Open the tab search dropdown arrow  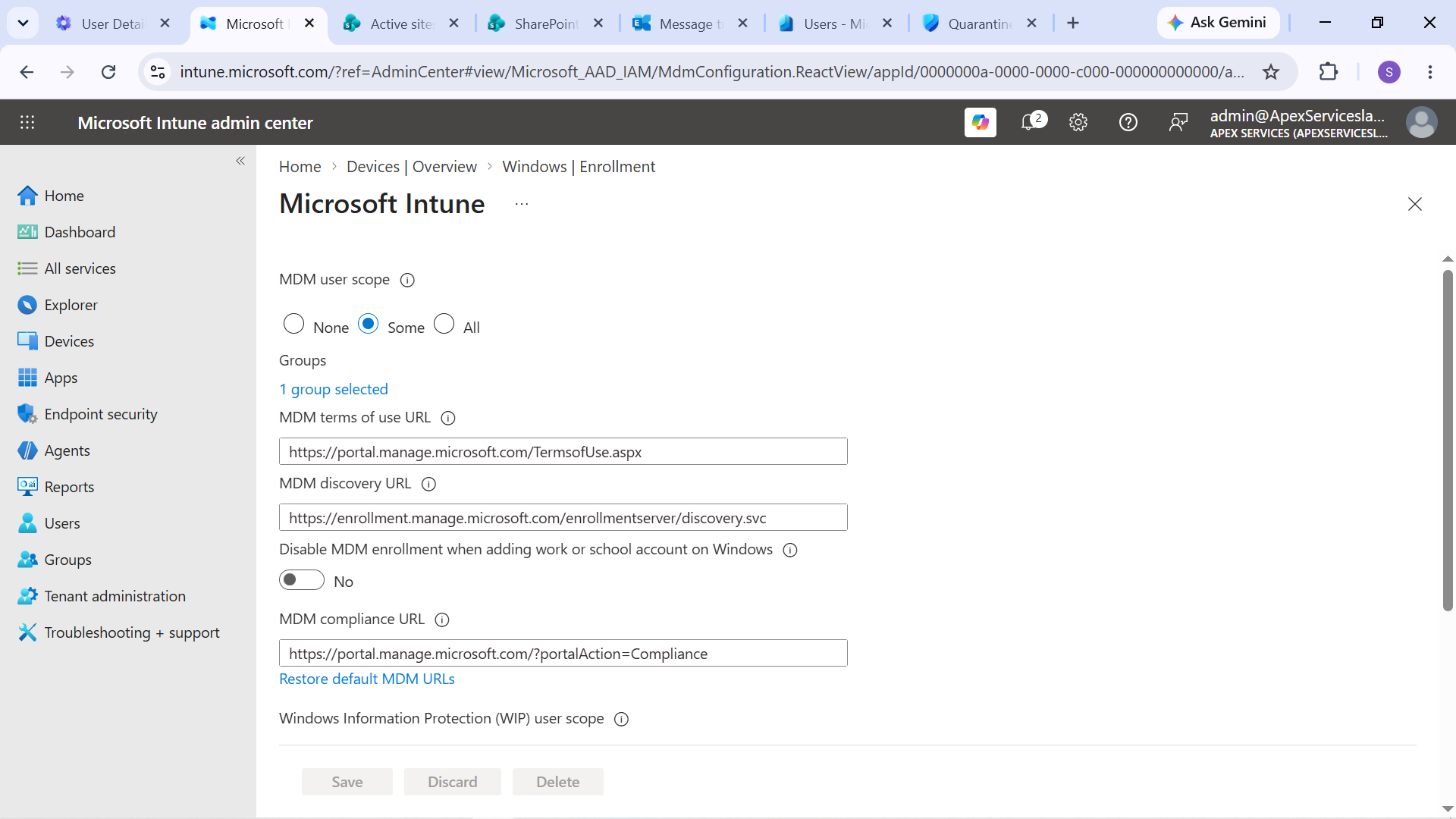(x=23, y=23)
